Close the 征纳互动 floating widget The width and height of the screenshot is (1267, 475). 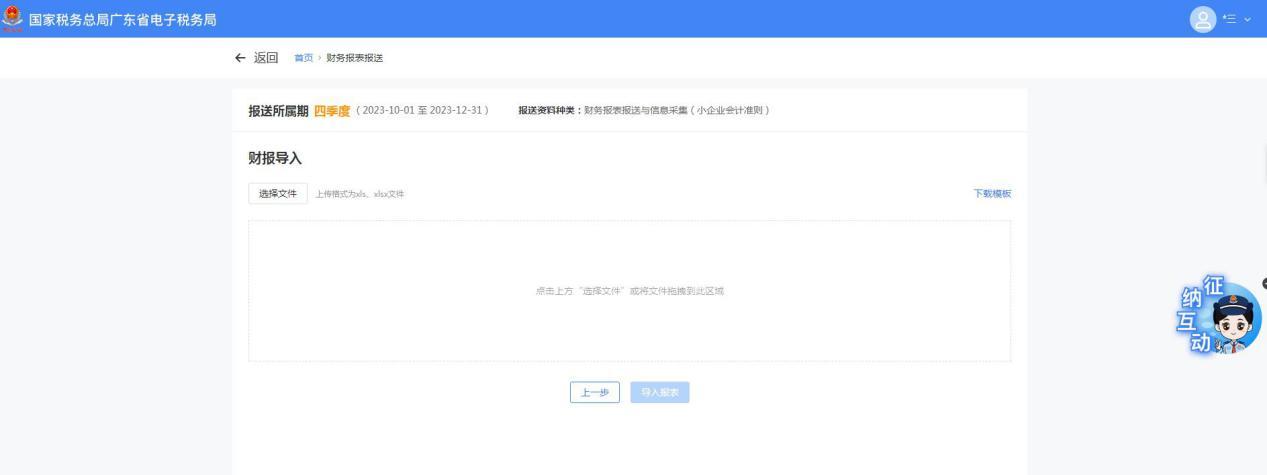[1264, 284]
